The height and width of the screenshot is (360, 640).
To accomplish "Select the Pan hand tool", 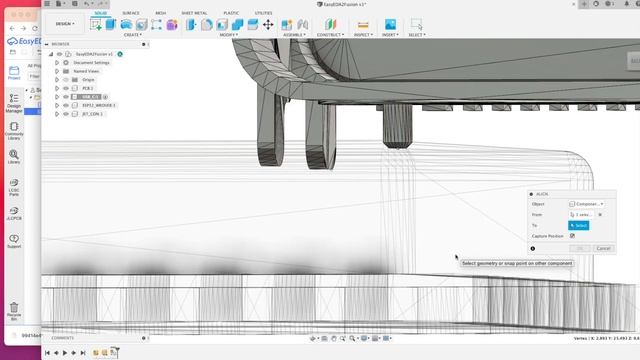I will [x=334, y=338].
